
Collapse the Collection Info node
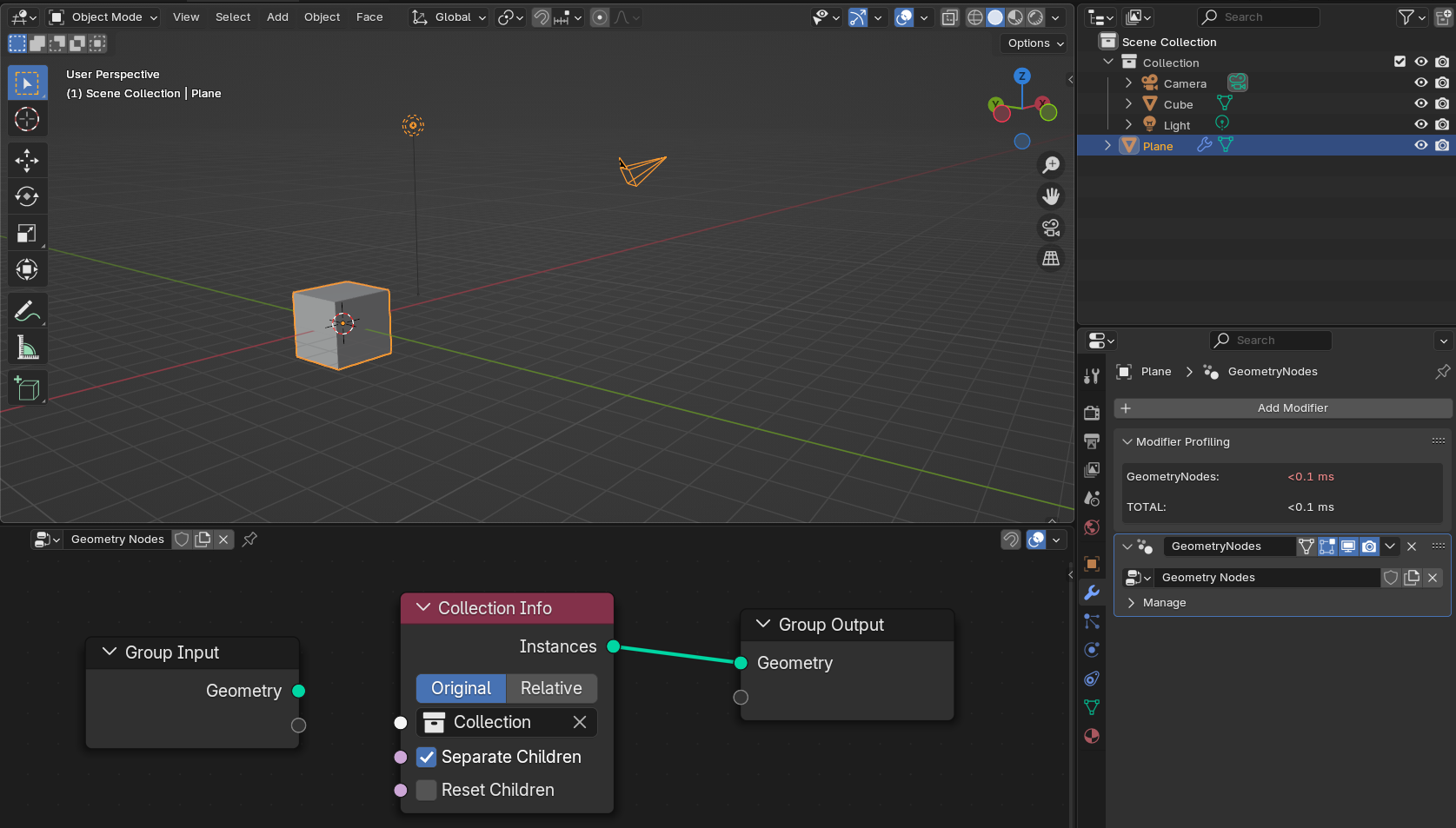[x=423, y=608]
